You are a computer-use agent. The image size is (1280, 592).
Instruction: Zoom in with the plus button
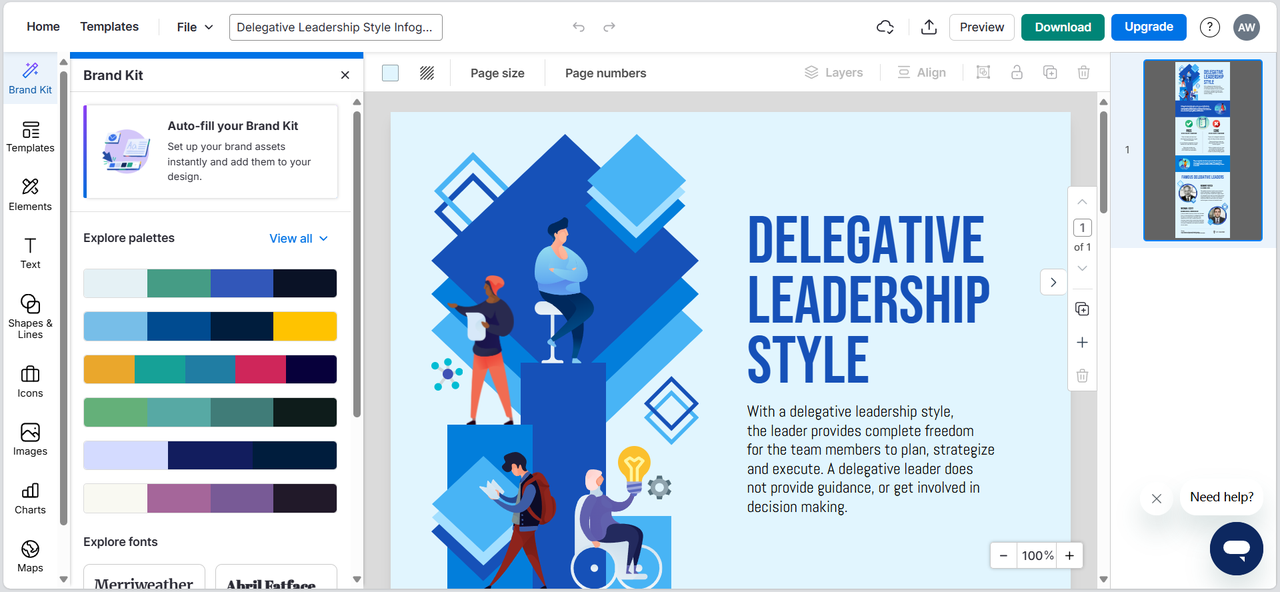(1069, 556)
